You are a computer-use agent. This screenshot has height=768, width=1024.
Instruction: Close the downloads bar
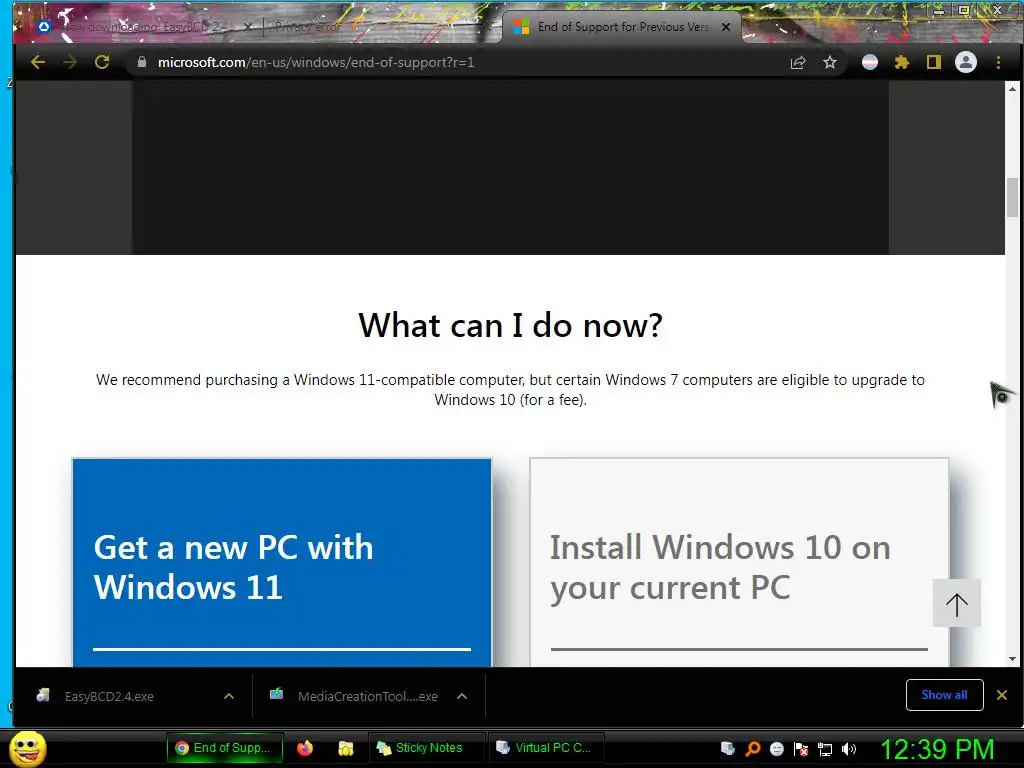coord(1002,695)
